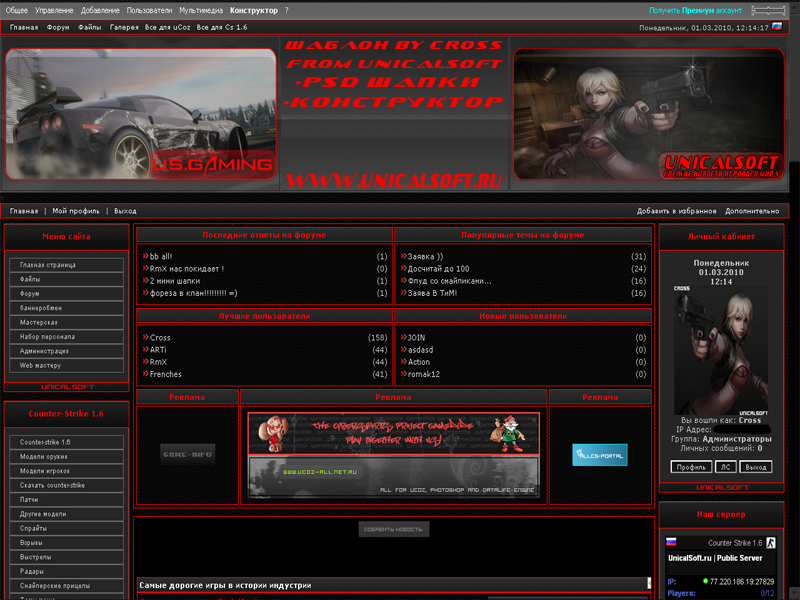The height and width of the screenshot is (600, 800).
Task: Click the GAME-INFO banner button
Action: pyautogui.click(x=187, y=454)
